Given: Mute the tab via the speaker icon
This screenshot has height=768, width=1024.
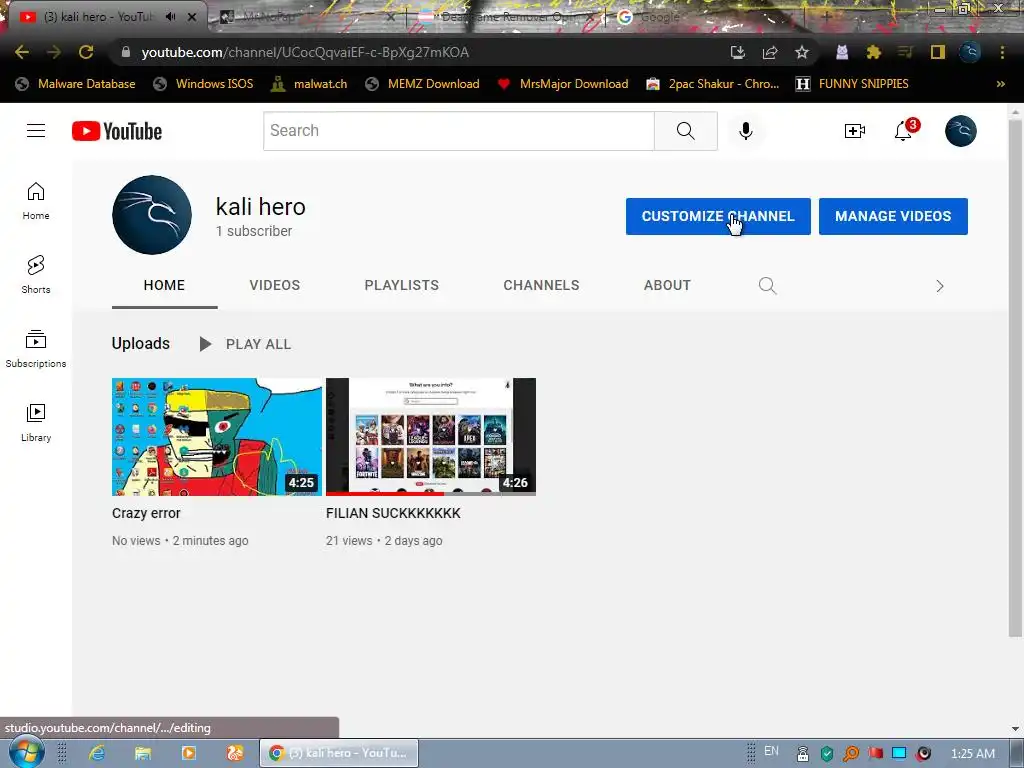Looking at the screenshot, I should click(x=170, y=17).
